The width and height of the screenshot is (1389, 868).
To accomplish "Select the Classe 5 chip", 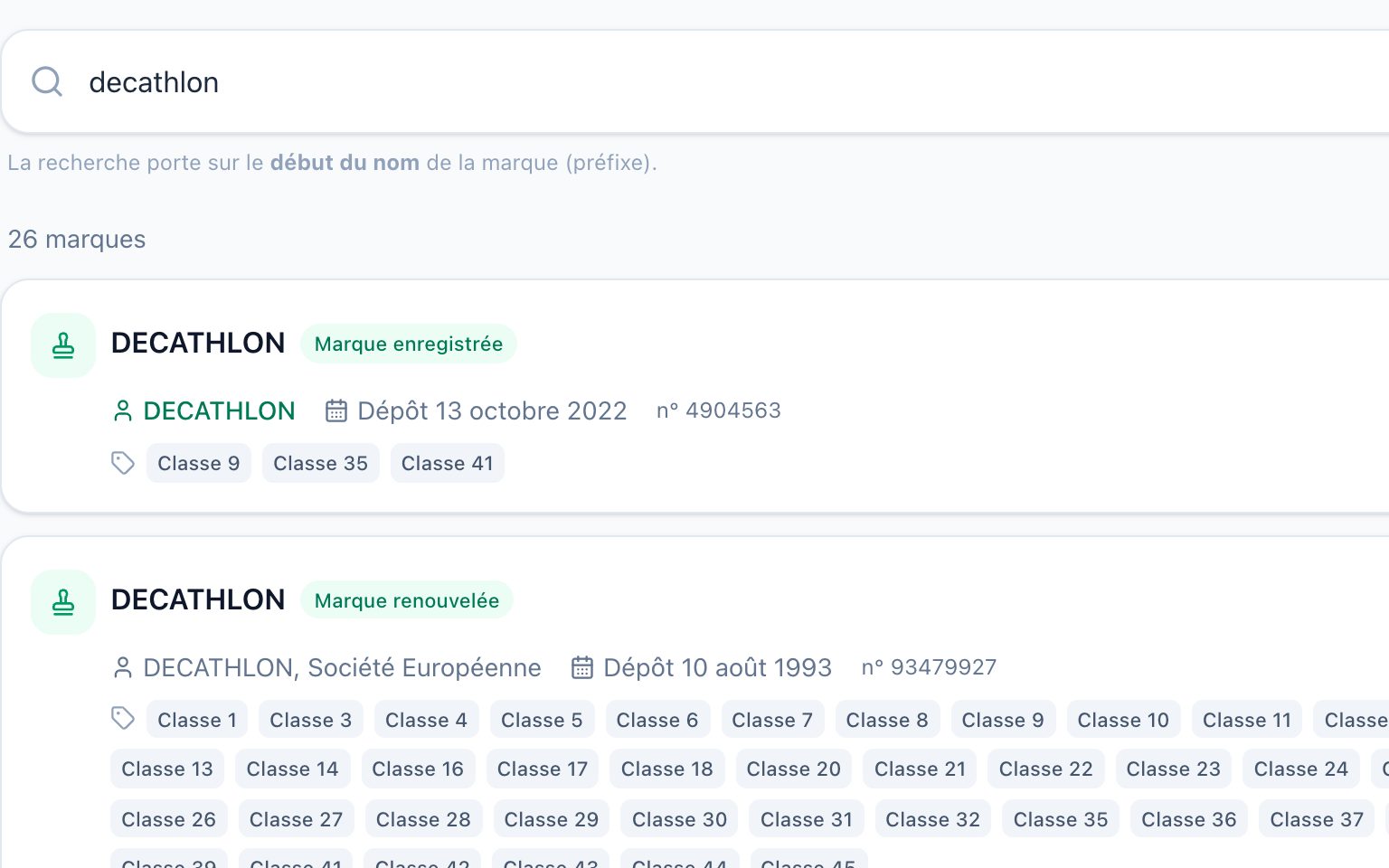I will [543, 720].
